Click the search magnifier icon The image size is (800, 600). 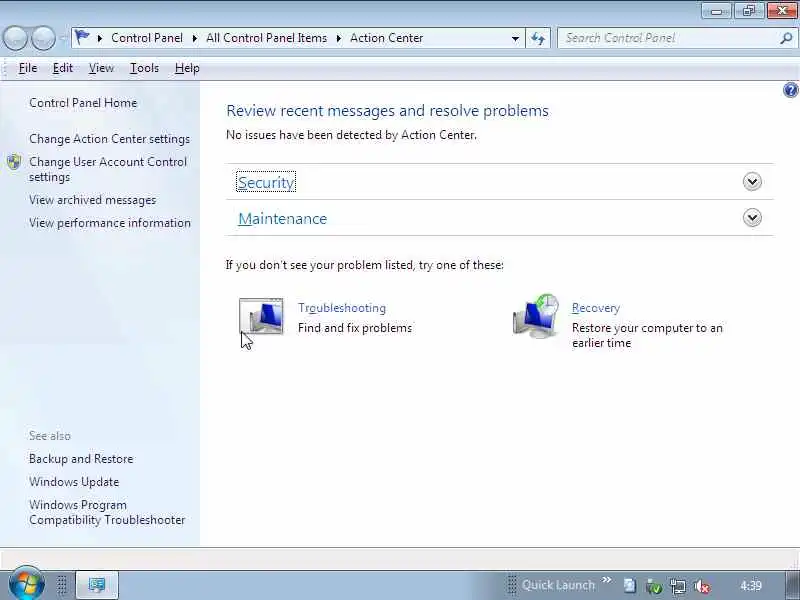point(786,38)
